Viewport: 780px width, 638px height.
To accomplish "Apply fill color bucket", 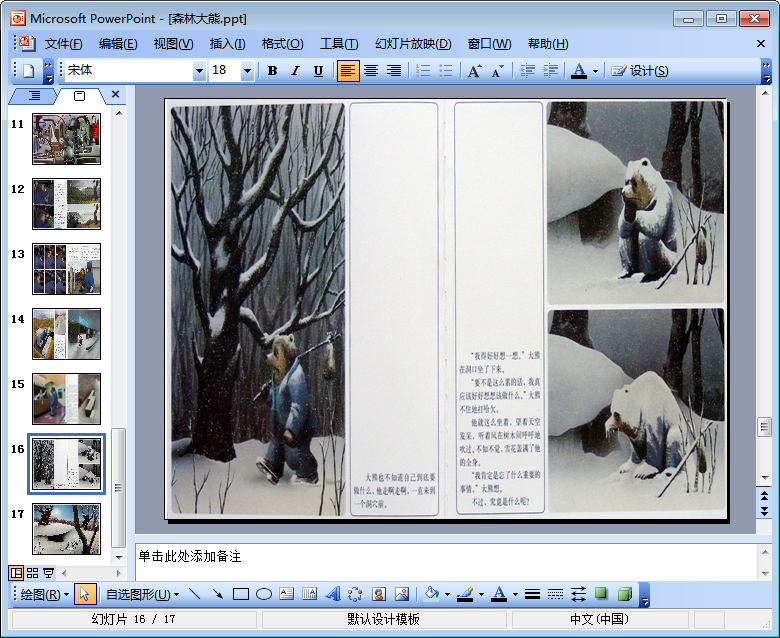I will click(x=431, y=594).
